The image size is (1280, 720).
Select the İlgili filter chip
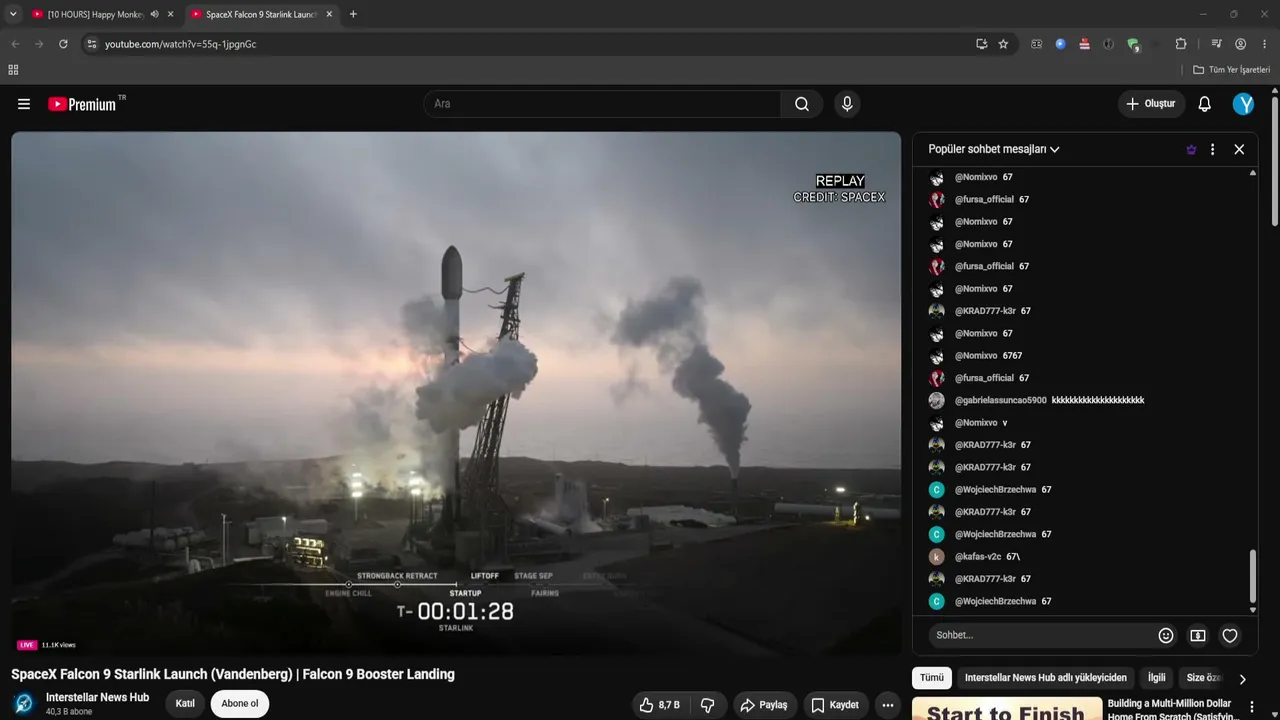[1157, 678]
